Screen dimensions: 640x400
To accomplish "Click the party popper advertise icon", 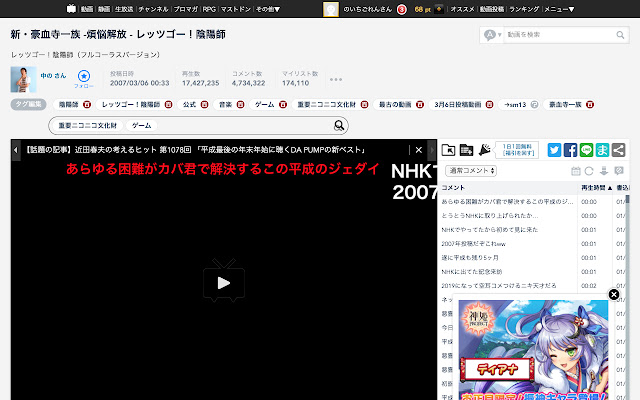I will [484, 150].
